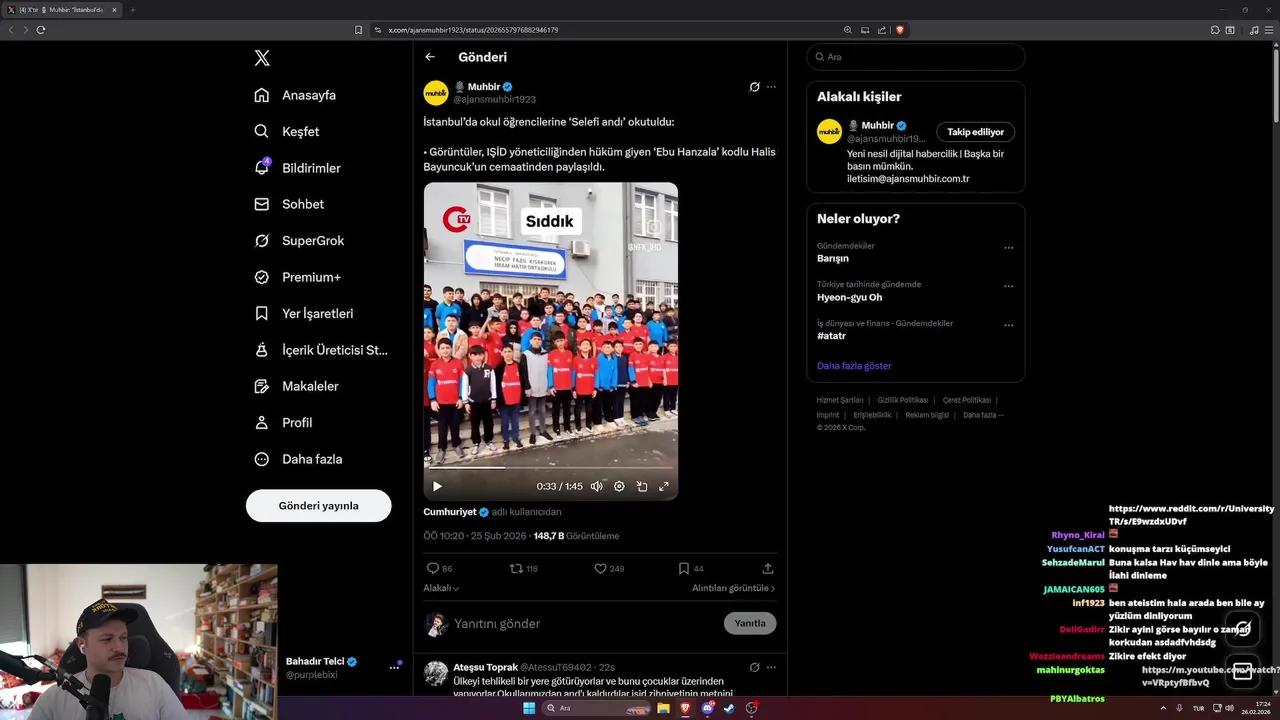Open Steam from the taskbar
The width and height of the screenshot is (1280, 720).
coord(729,708)
